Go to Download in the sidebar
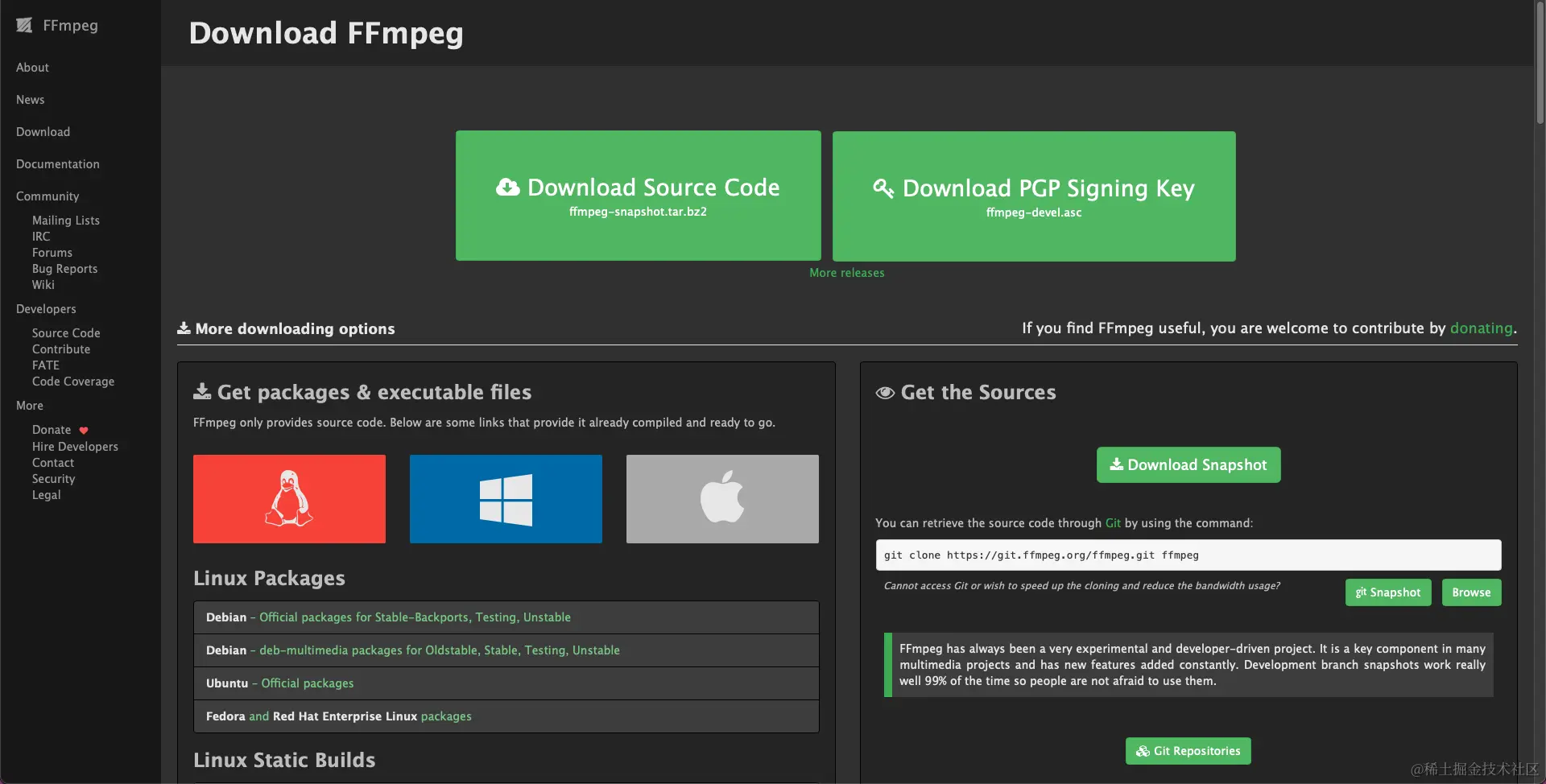1546x784 pixels. pos(43,132)
